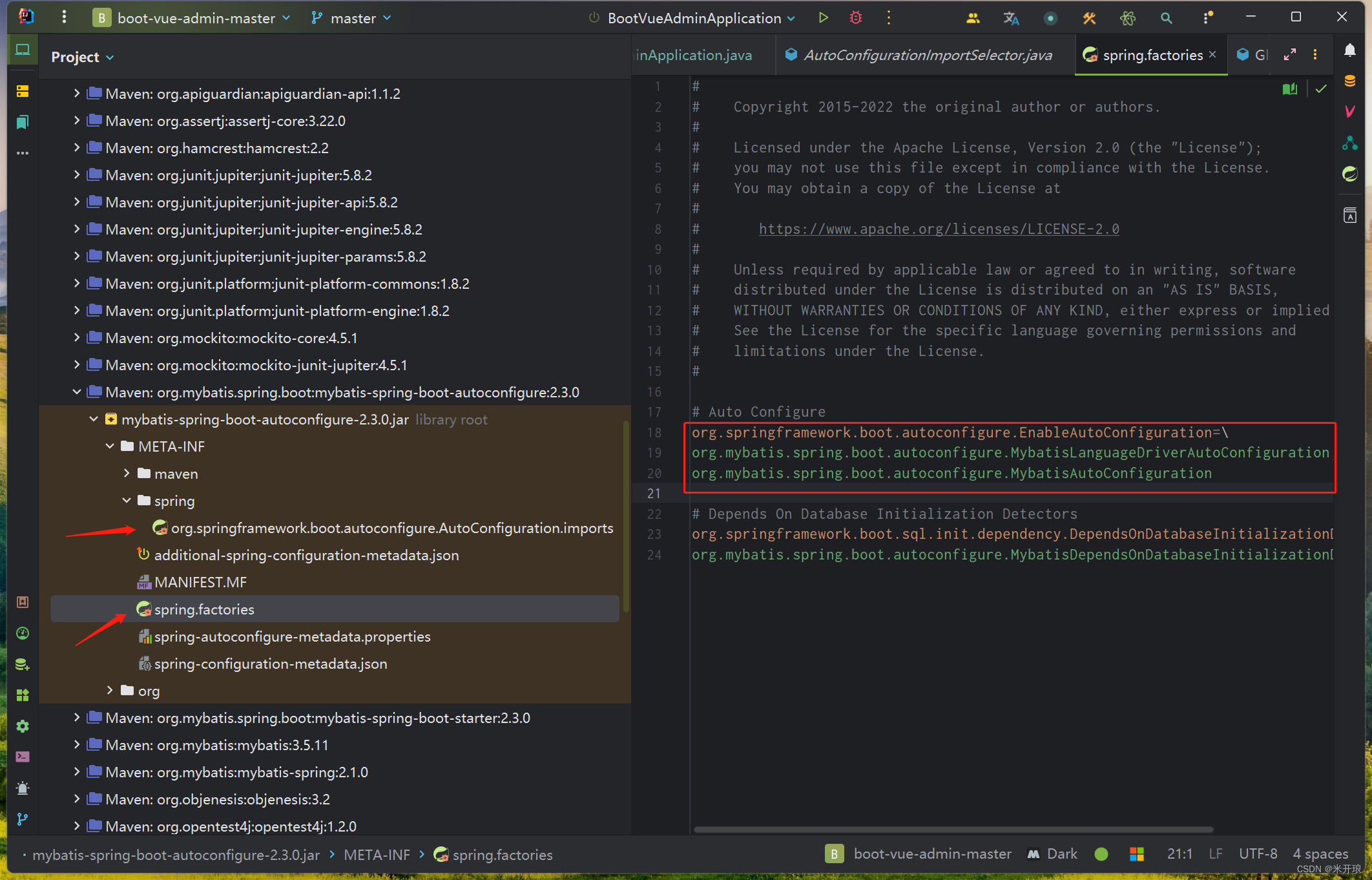
Task: Open the master branch dropdown
Action: (352, 18)
